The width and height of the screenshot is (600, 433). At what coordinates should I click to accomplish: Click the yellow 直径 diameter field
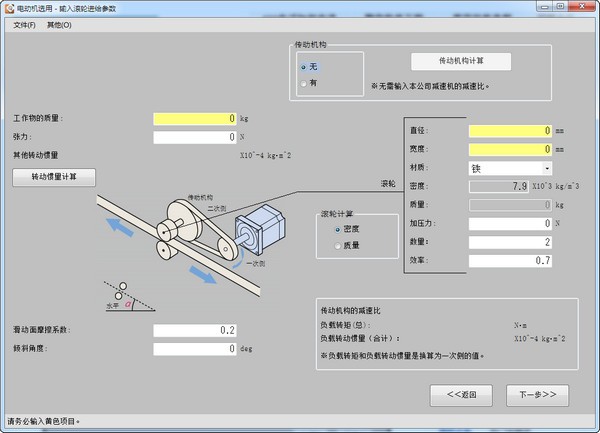[510, 131]
